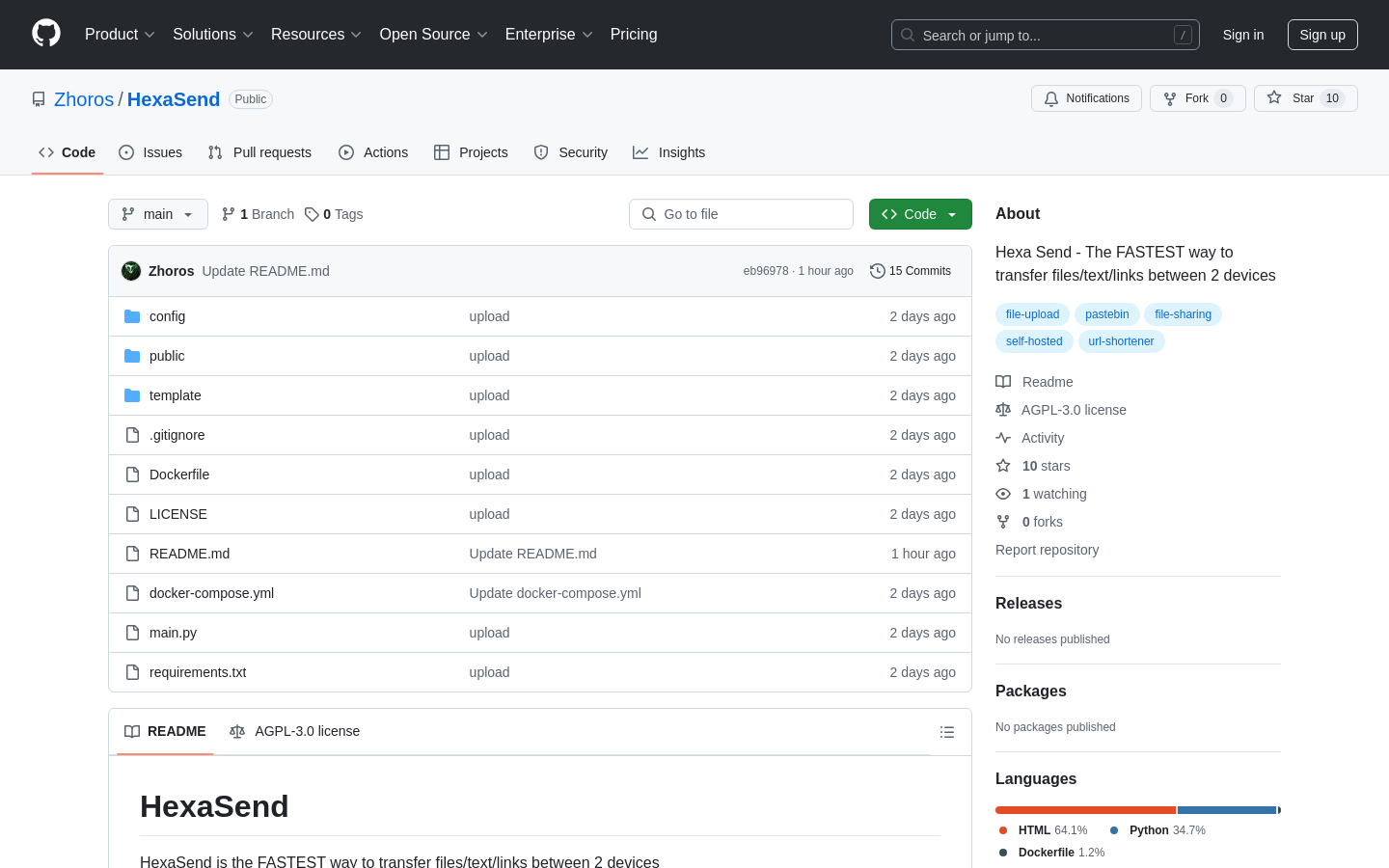Image resolution: width=1389 pixels, height=868 pixels.
Task: Select the AGPL-3.0 license tab
Action: click(294, 731)
